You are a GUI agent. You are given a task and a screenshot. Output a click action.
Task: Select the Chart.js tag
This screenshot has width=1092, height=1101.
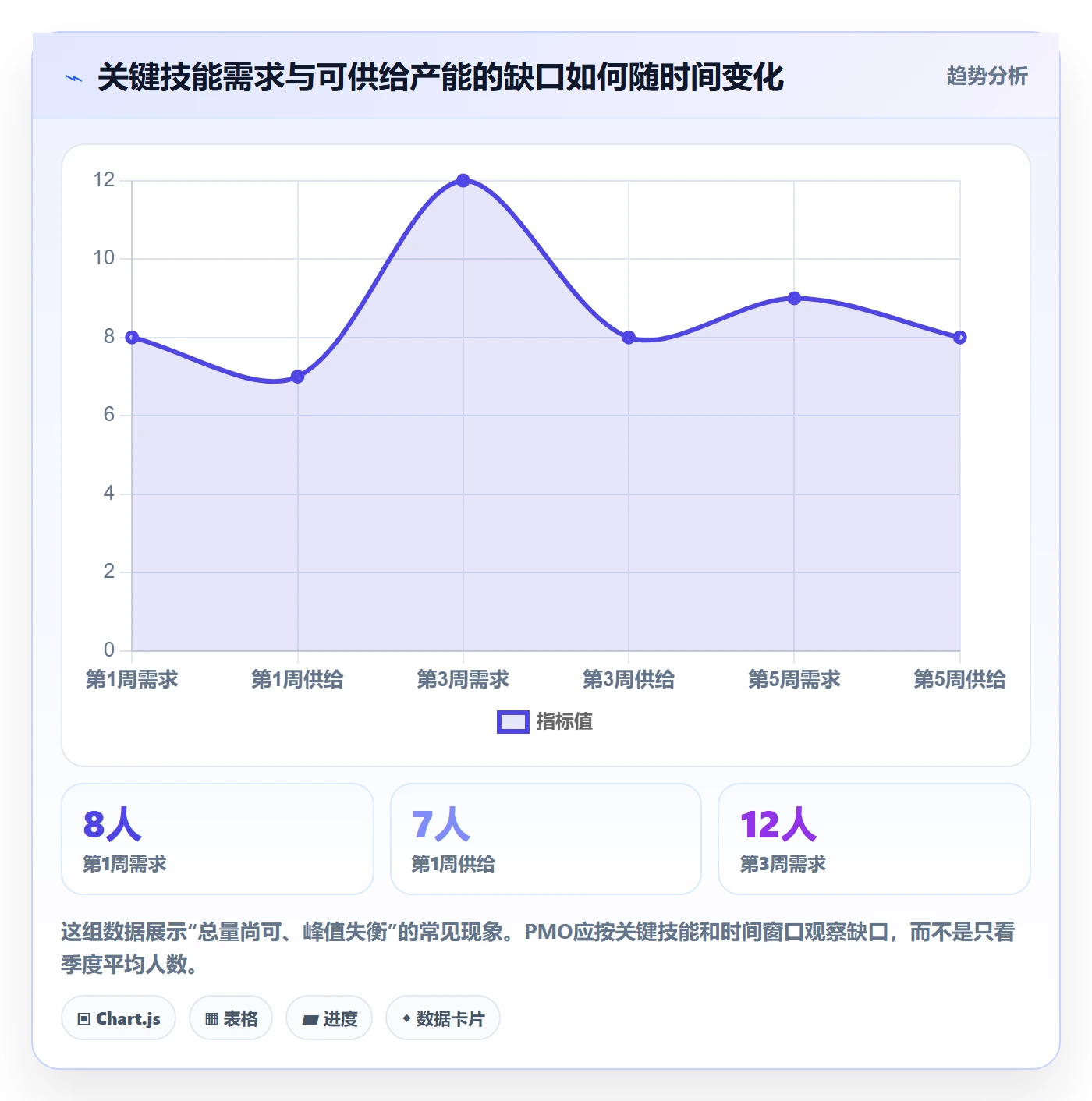coord(119,1018)
